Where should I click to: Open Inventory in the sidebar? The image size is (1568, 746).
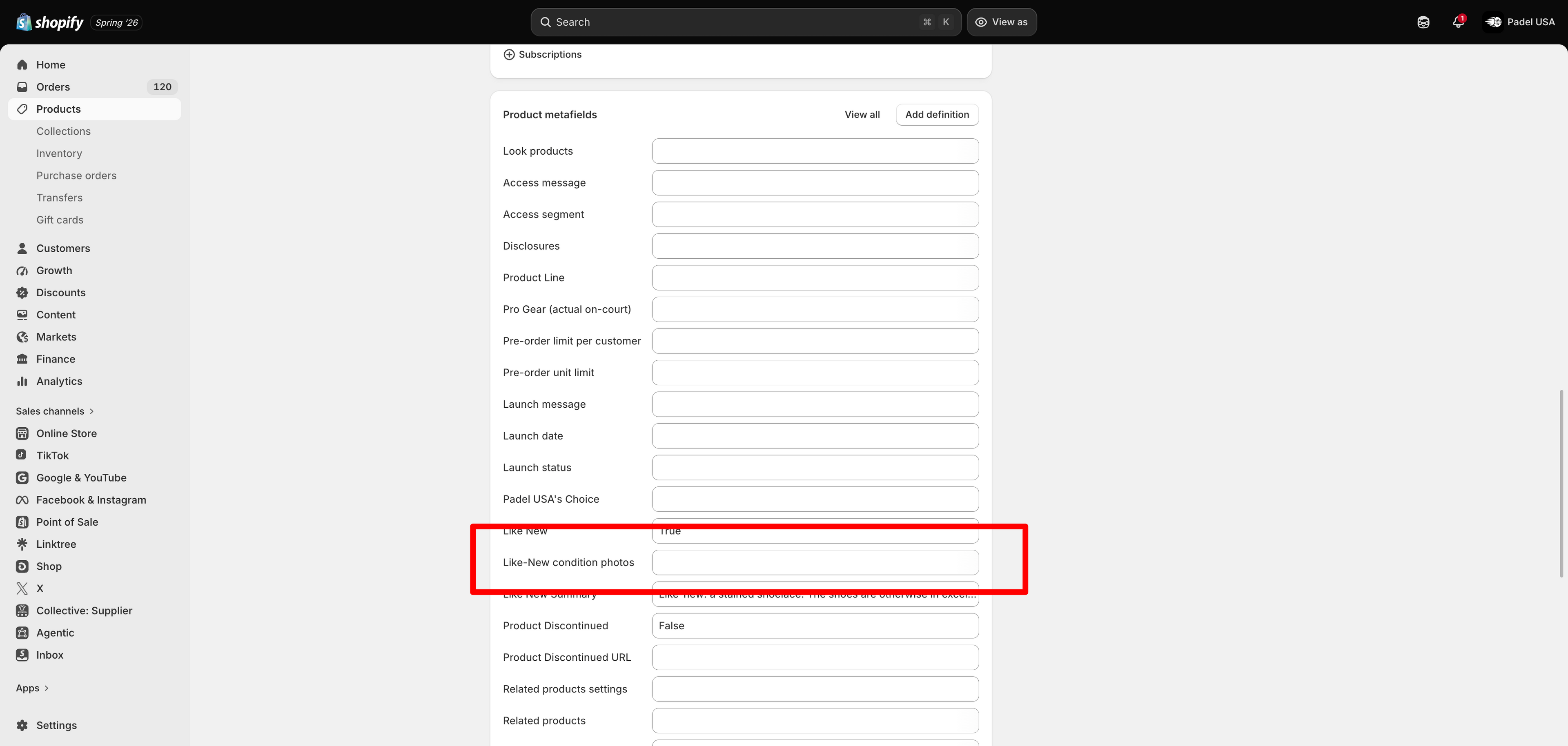click(x=59, y=153)
